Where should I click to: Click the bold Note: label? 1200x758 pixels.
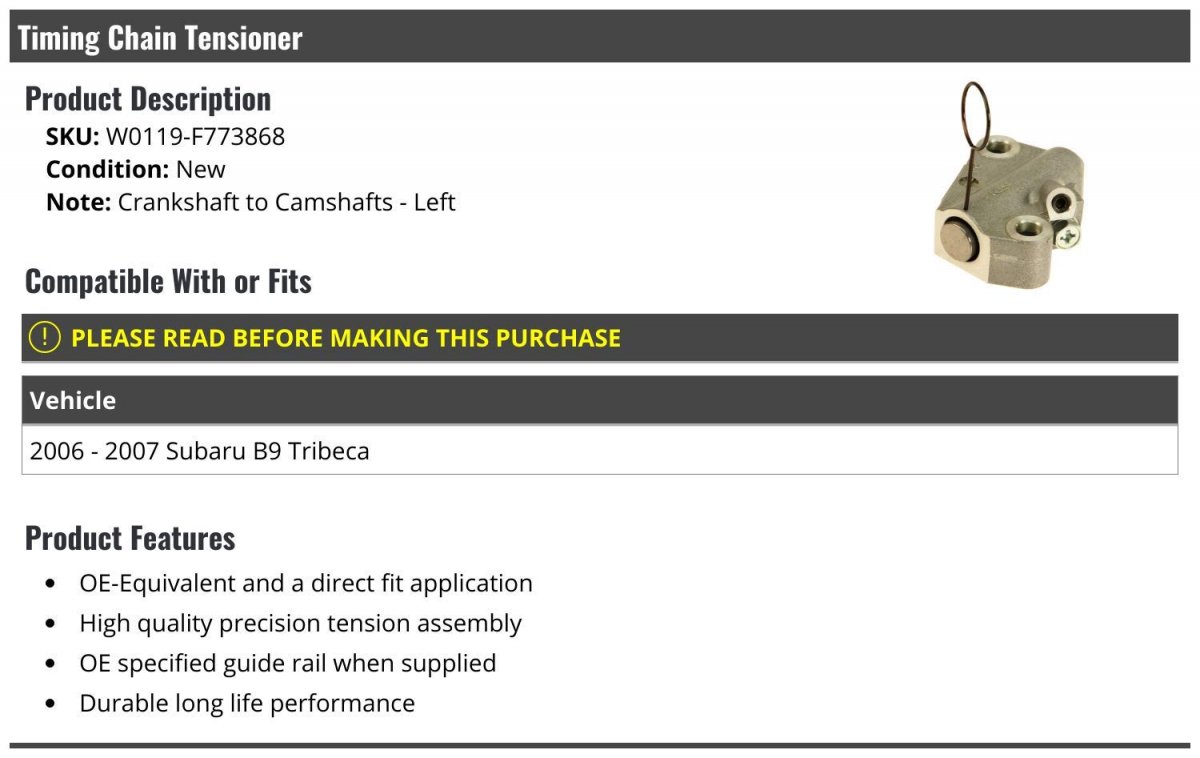click(x=78, y=202)
